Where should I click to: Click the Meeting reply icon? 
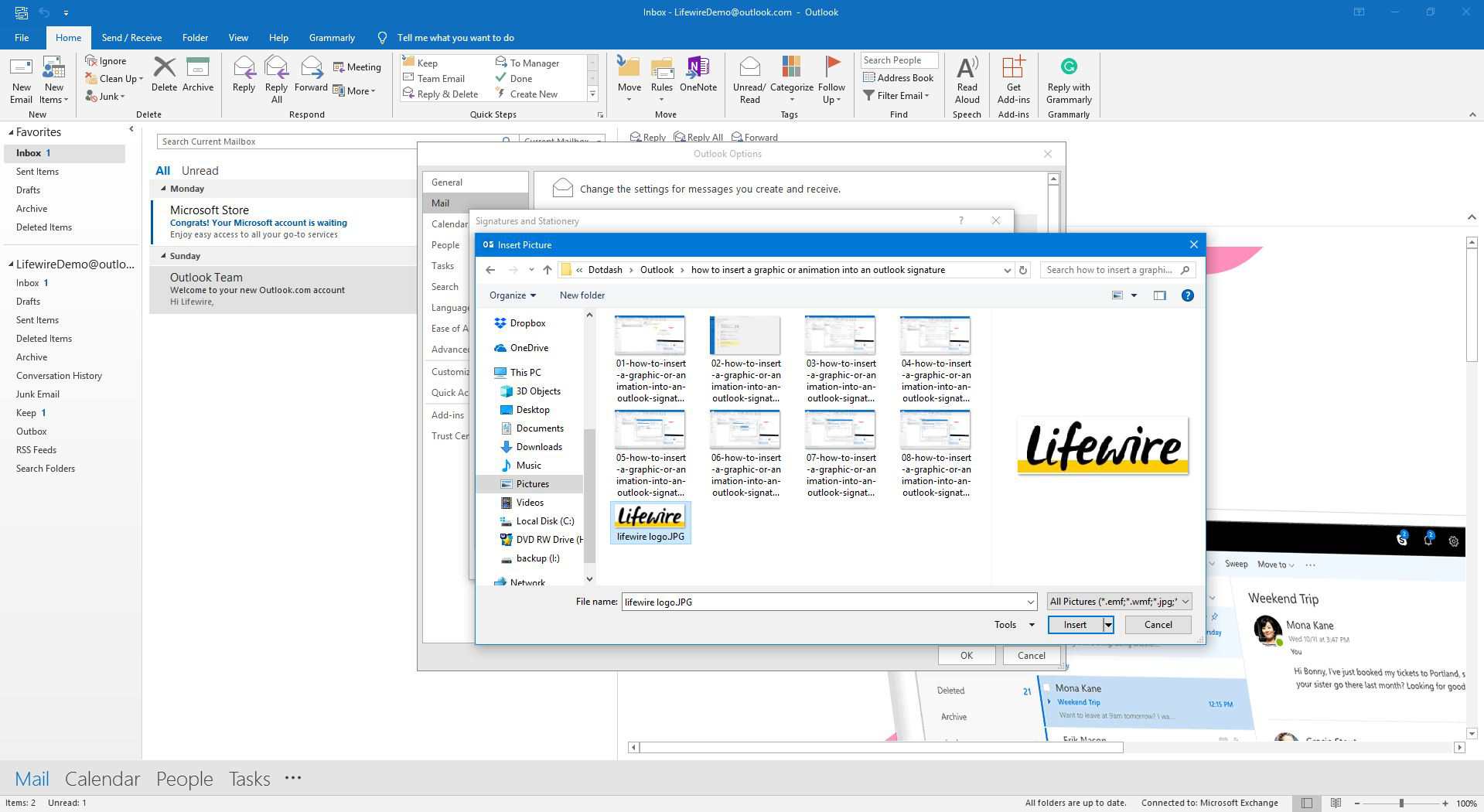click(x=357, y=67)
